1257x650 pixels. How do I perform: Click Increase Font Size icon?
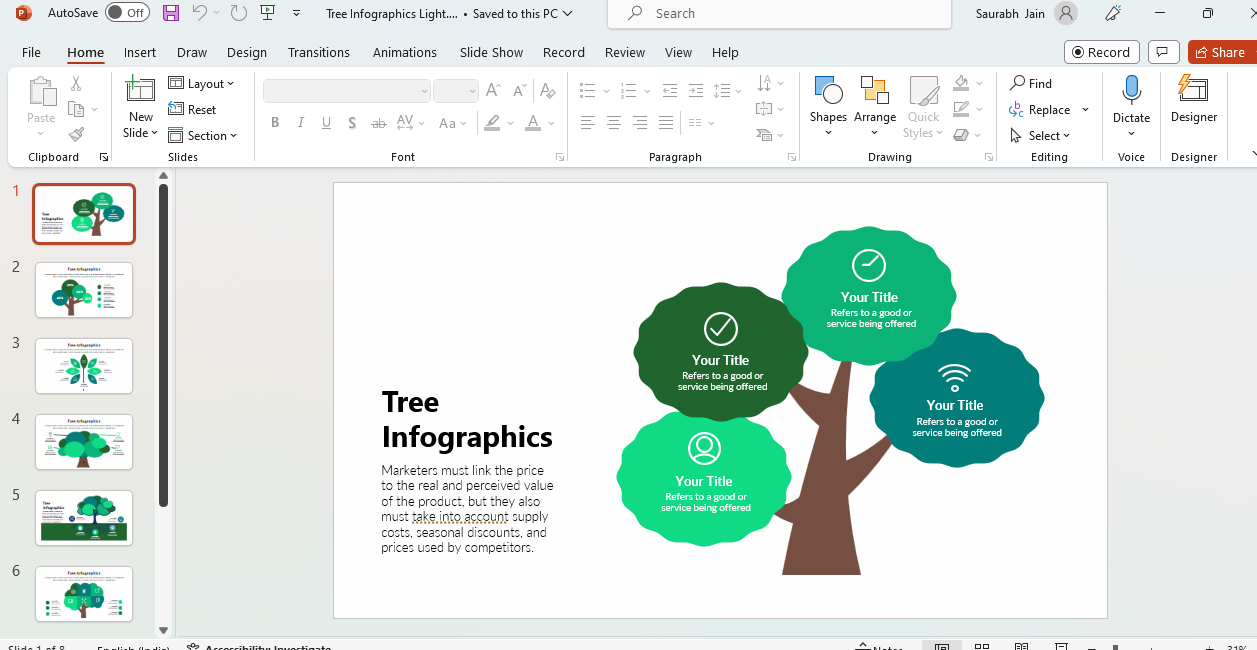(x=492, y=90)
